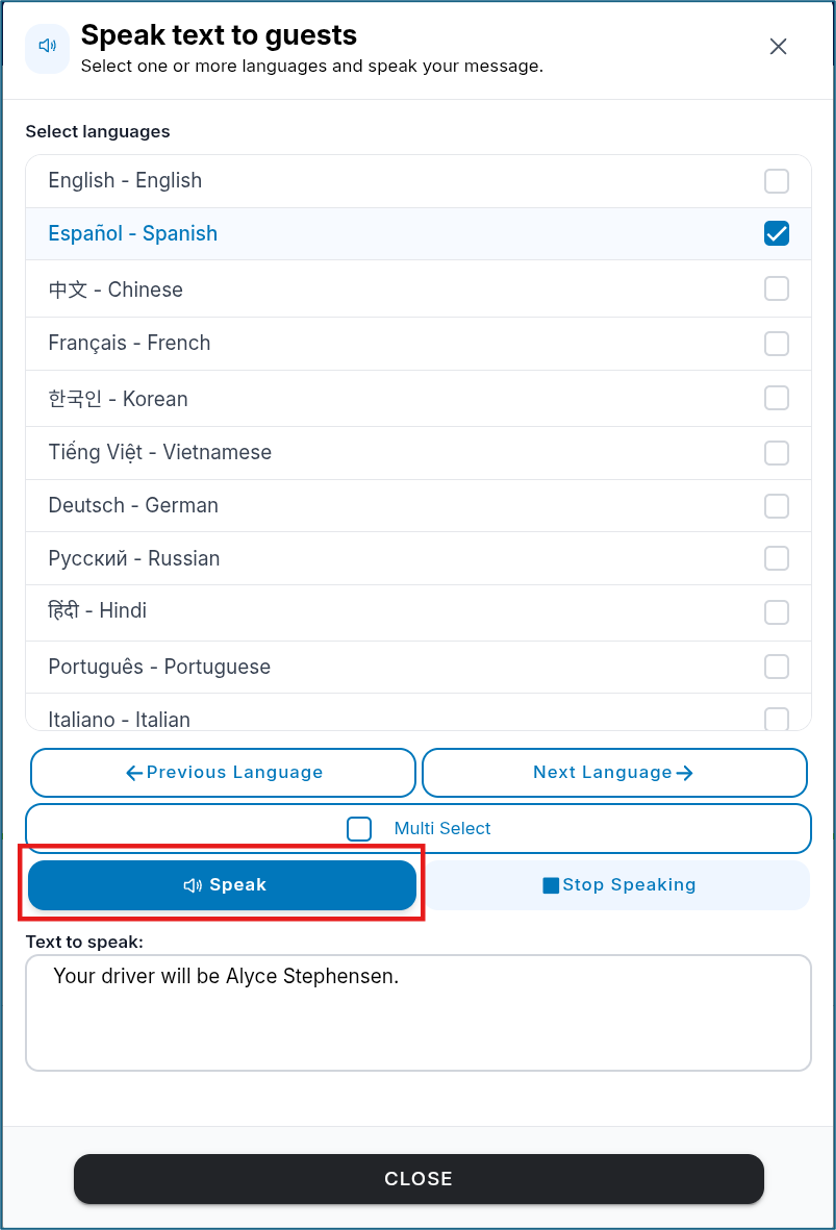Check the Português - Portuguese checkbox
Screen dimensions: 836x1230
[x=776, y=666]
